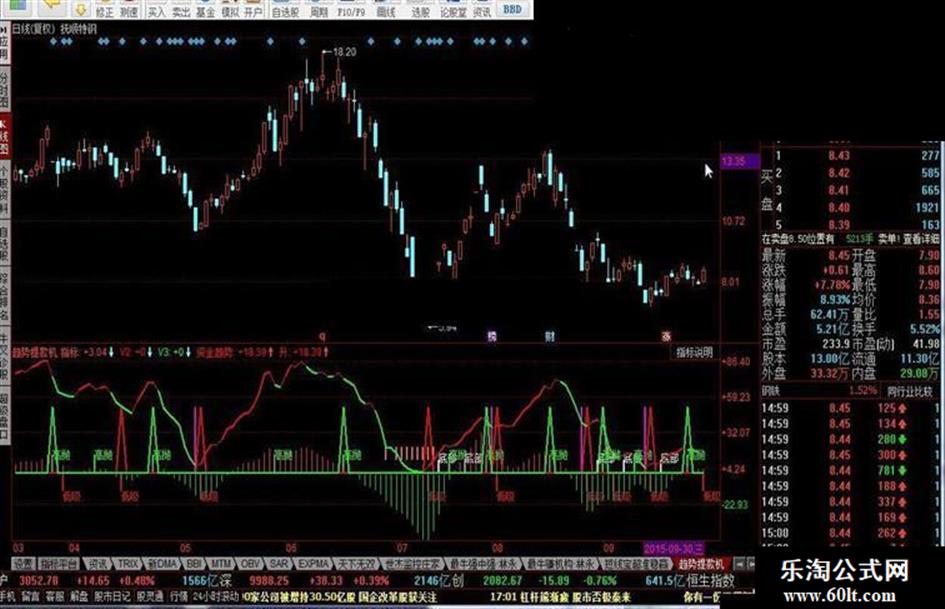The width and height of the screenshot is (945, 609).
Task: Click the 2015-09-30 date marker
Action: click(673, 548)
